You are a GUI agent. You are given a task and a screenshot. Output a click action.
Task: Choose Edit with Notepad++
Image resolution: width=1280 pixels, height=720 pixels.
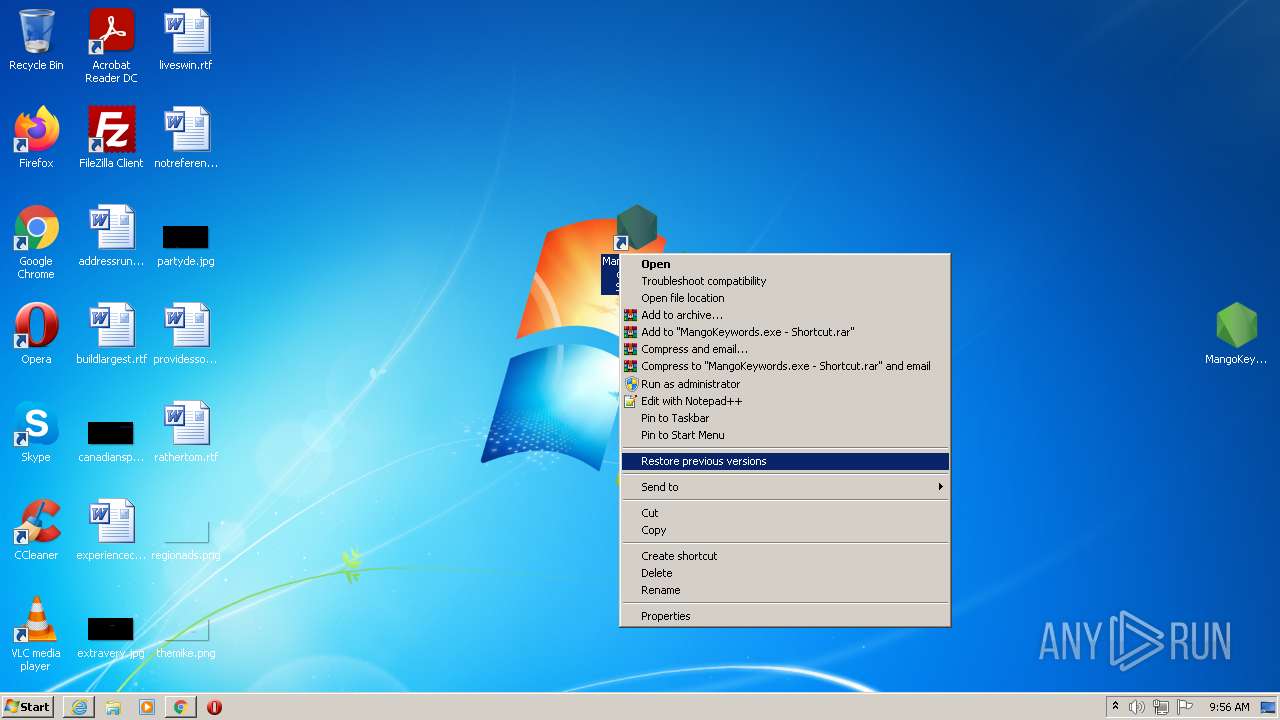pos(785,401)
